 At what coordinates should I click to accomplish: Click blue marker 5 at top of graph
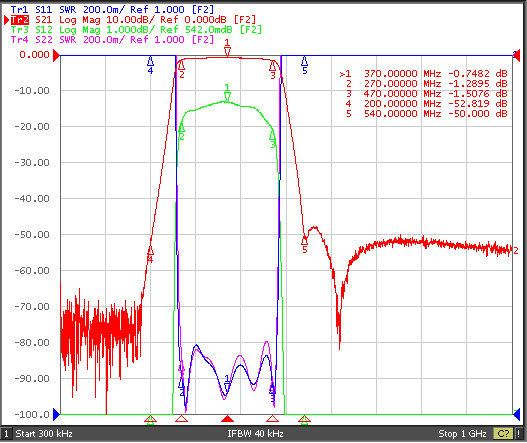[305, 65]
